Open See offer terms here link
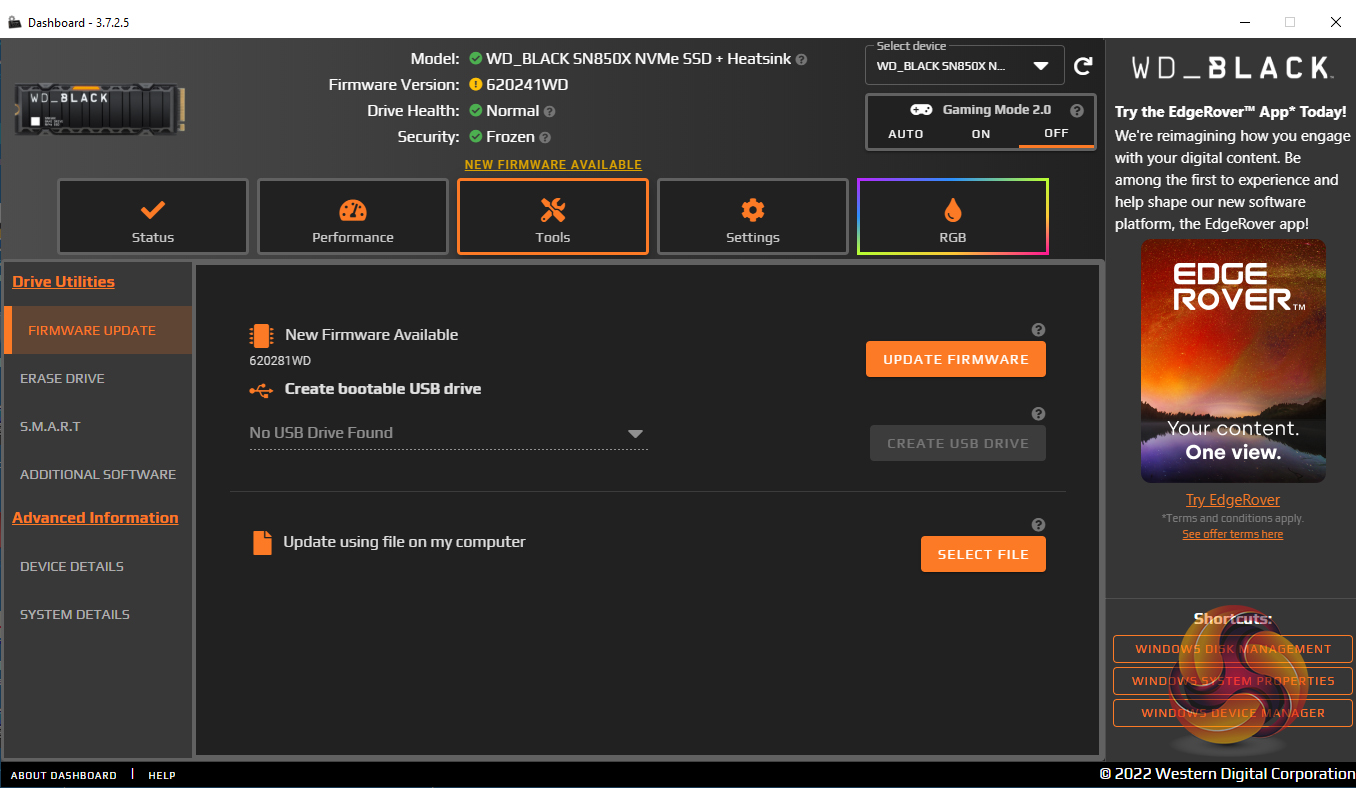The height and width of the screenshot is (788, 1356). [x=1233, y=534]
